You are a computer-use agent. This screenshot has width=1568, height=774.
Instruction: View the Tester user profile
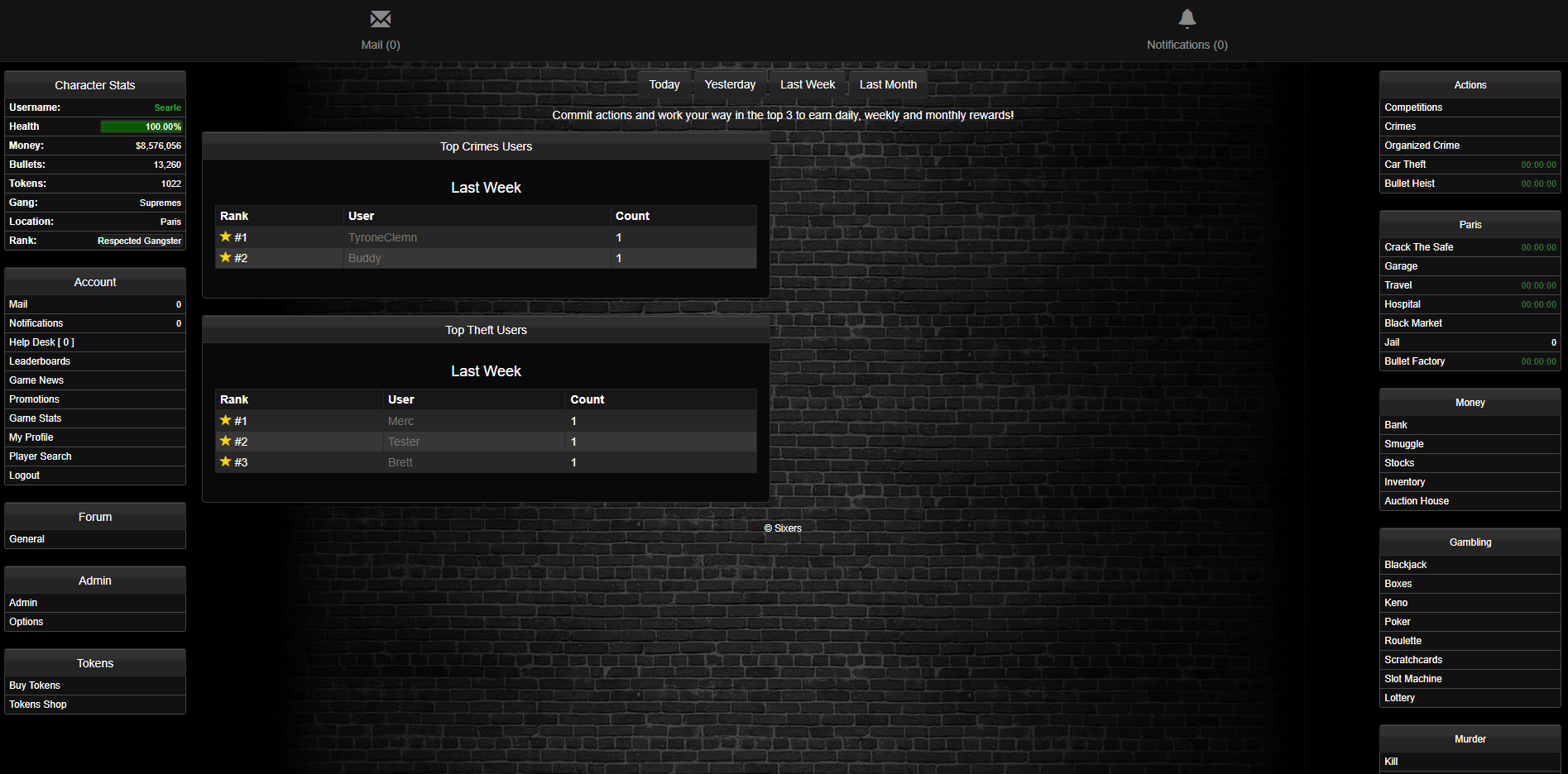[x=404, y=442]
